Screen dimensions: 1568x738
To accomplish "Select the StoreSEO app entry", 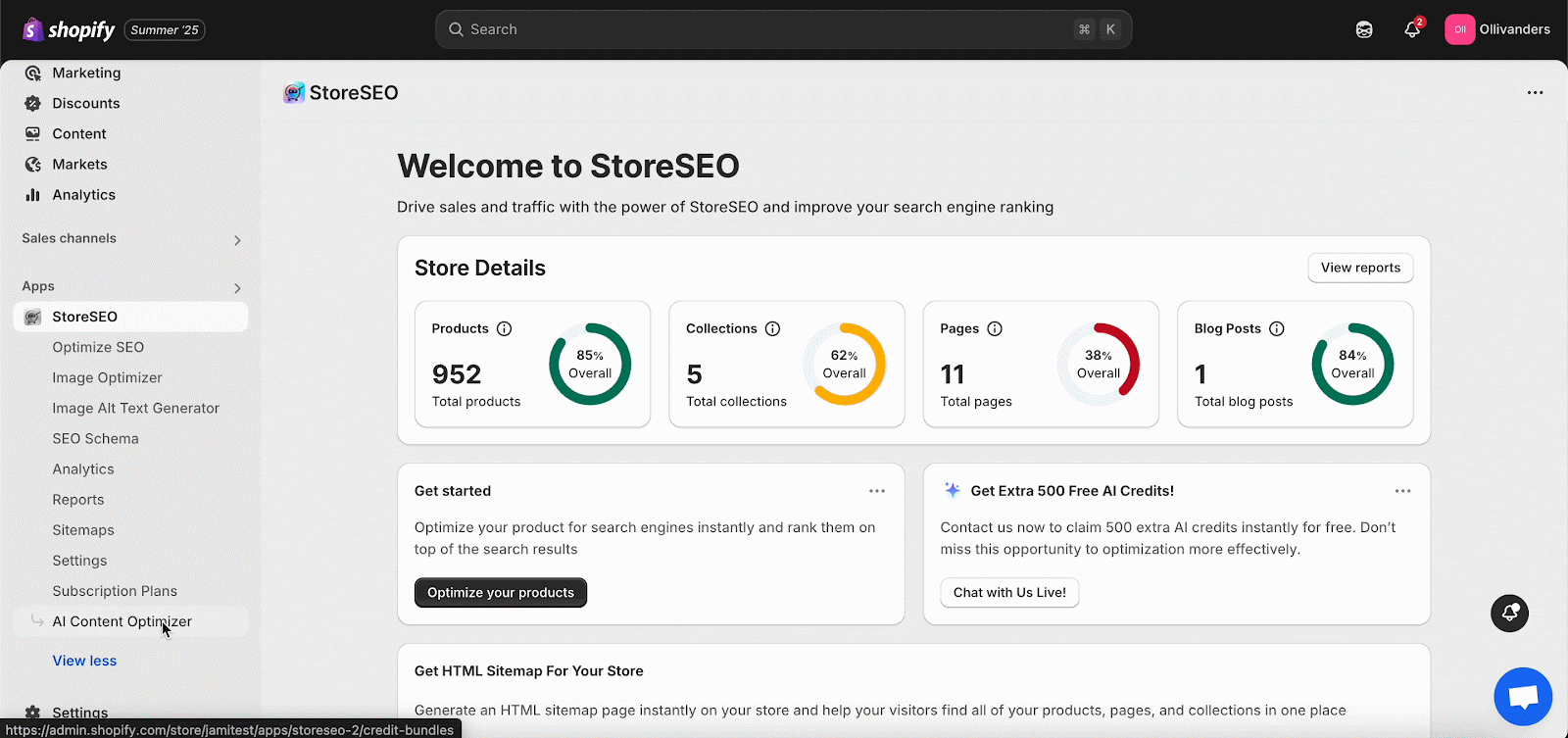I will tap(130, 317).
